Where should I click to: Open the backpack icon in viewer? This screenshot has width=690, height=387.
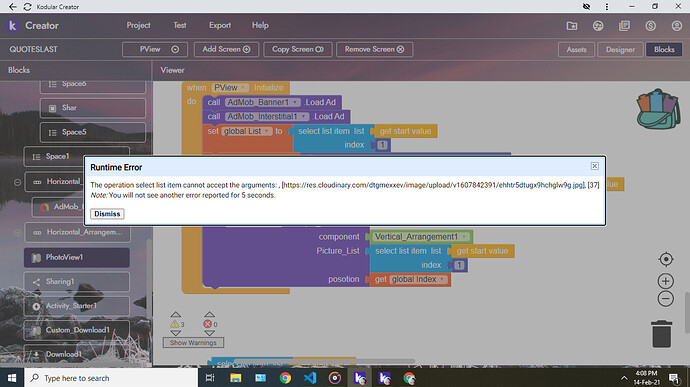pos(658,109)
